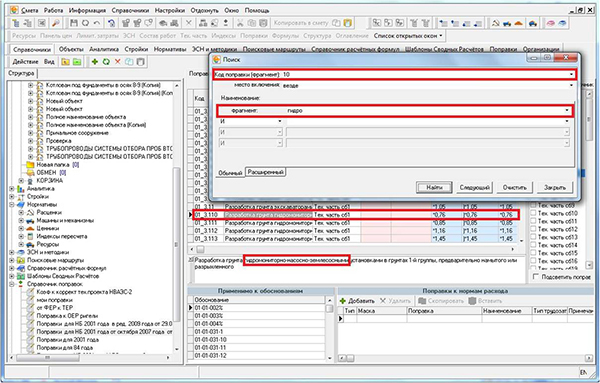Click the hierarchy structure icon in the top toolbar

coord(203,23)
